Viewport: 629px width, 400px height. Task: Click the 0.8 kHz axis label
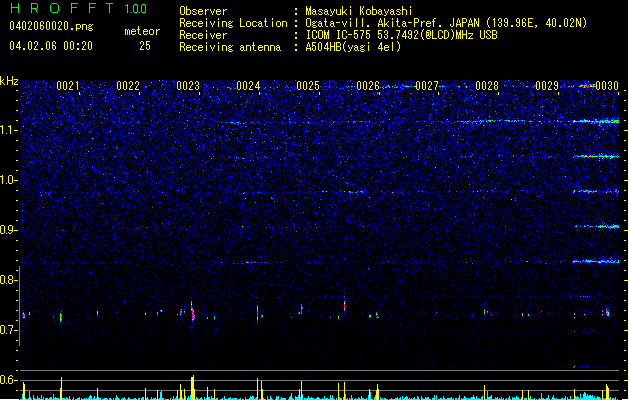(x=9, y=280)
